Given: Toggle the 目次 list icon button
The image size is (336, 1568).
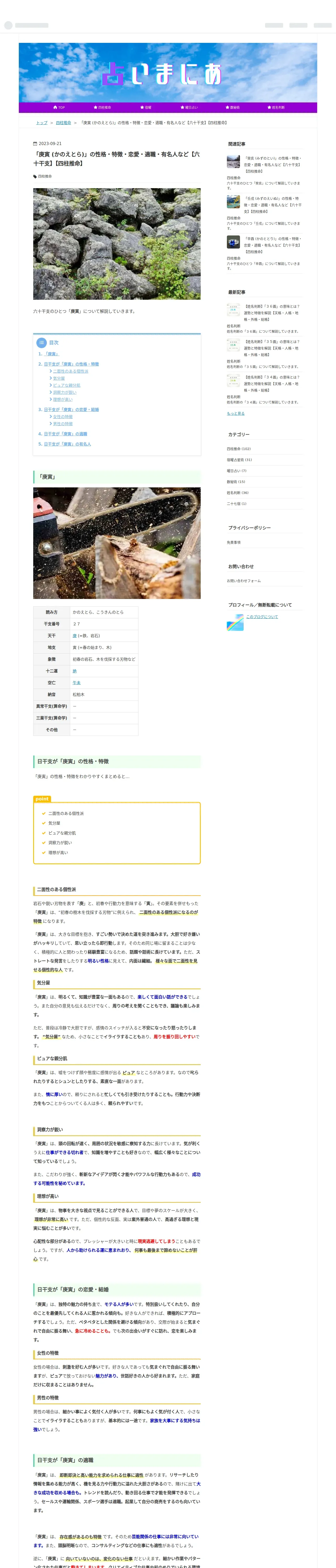Looking at the screenshot, I should (41, 343).
